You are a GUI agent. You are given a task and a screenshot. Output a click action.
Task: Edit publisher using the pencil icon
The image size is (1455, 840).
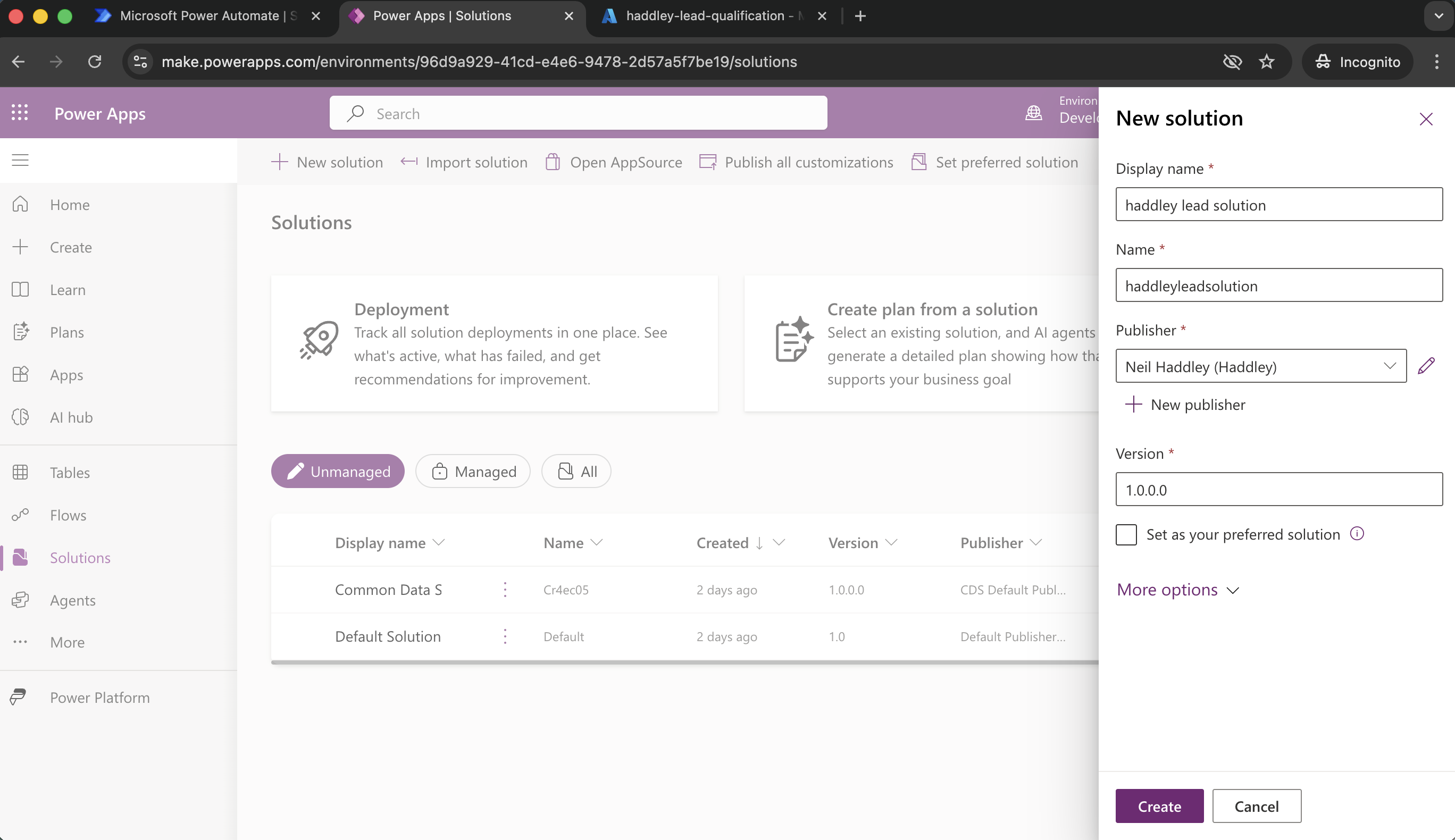pyautogui.click(x=1426, y=366)
